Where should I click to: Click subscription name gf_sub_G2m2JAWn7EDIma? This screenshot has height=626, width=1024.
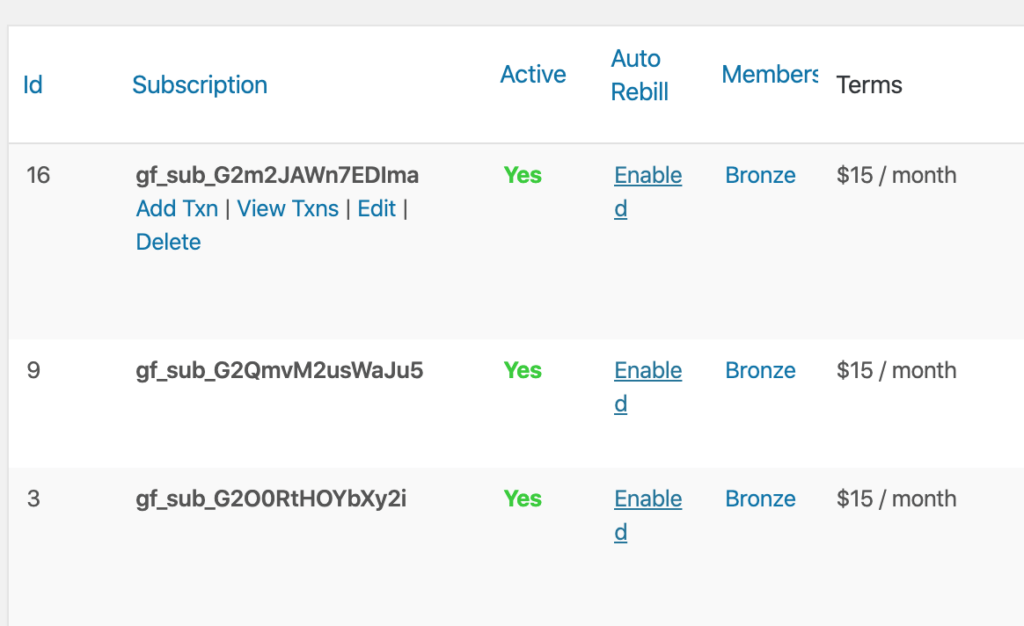click(278, 175)
